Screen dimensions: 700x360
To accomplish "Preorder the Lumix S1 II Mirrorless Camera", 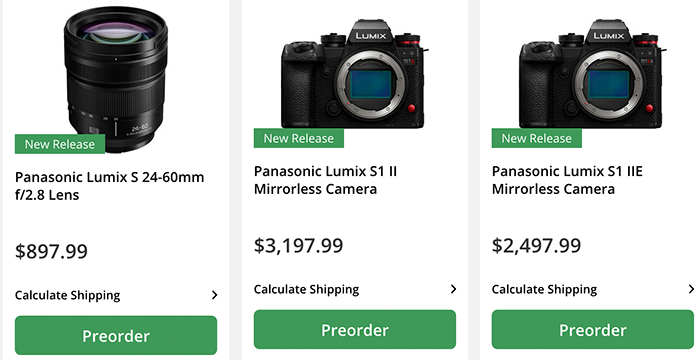I will 355,330.
